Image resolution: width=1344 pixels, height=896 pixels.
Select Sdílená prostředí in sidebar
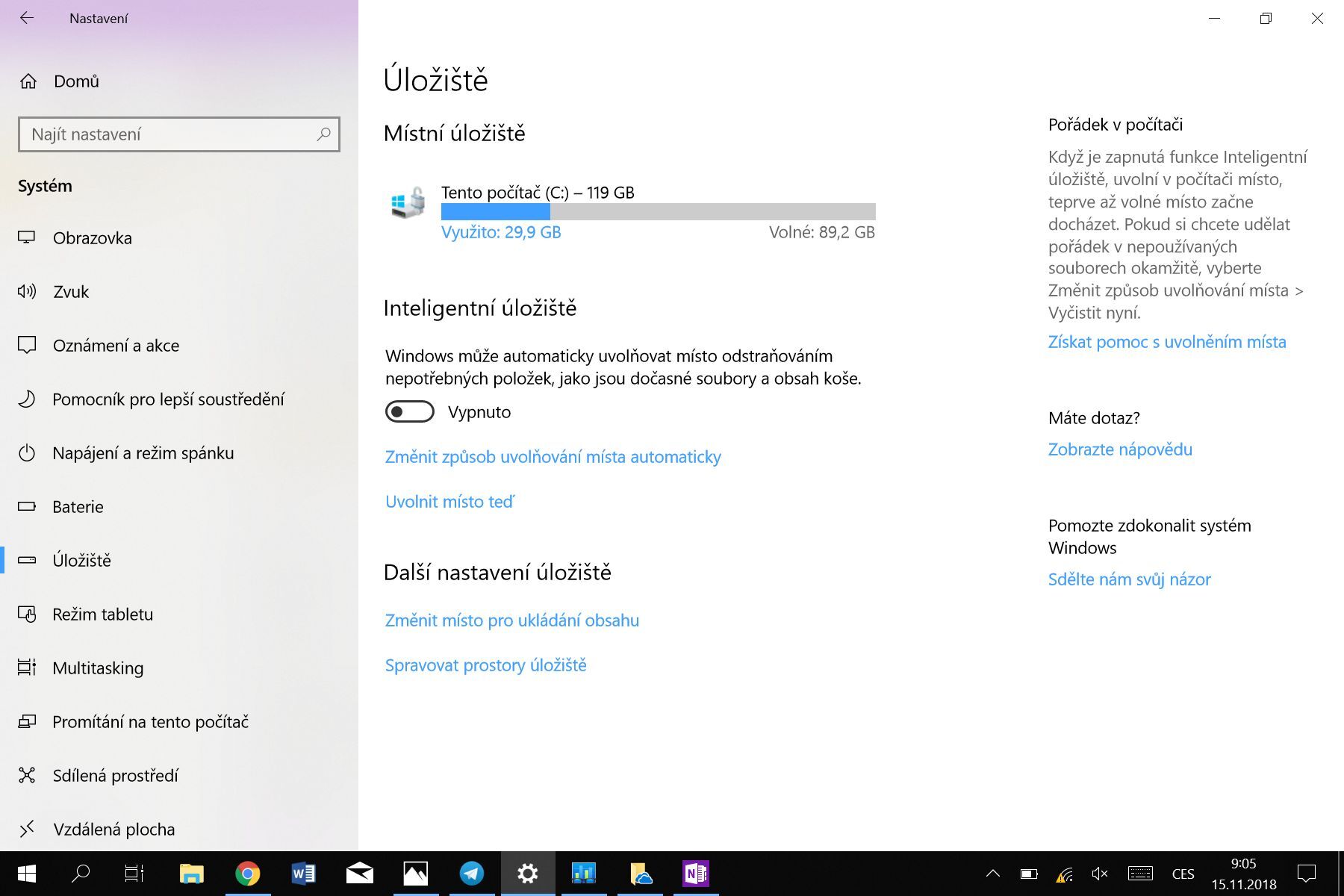coord(114,775)
